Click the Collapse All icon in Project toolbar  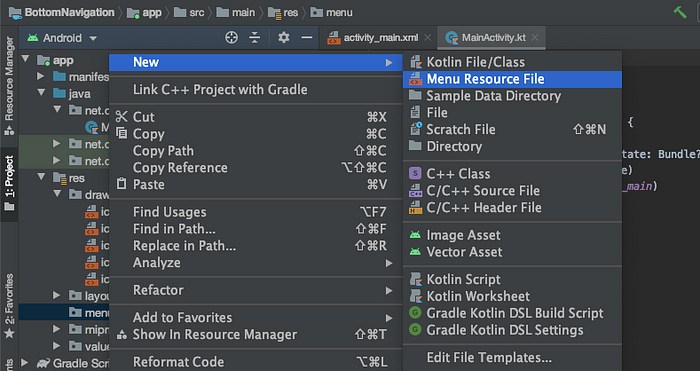point(254,38)
